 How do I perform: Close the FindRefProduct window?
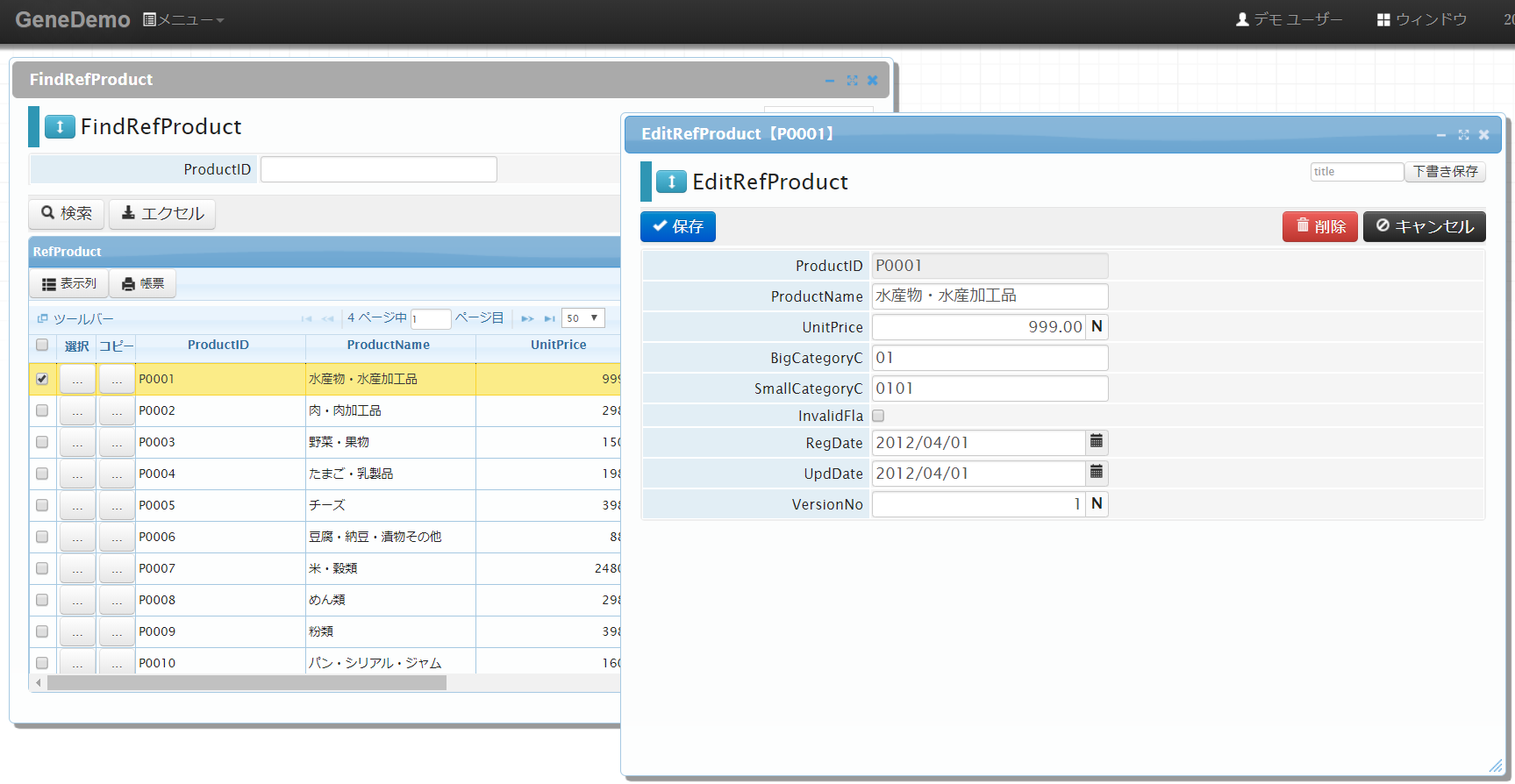tap(872, 80)
